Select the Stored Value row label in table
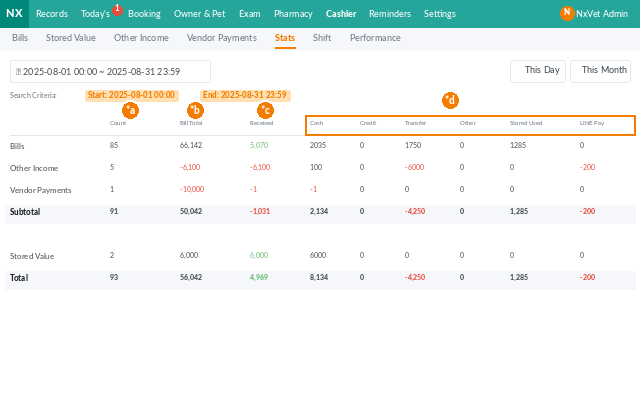 pyautogui.click(x=32, y=256)
